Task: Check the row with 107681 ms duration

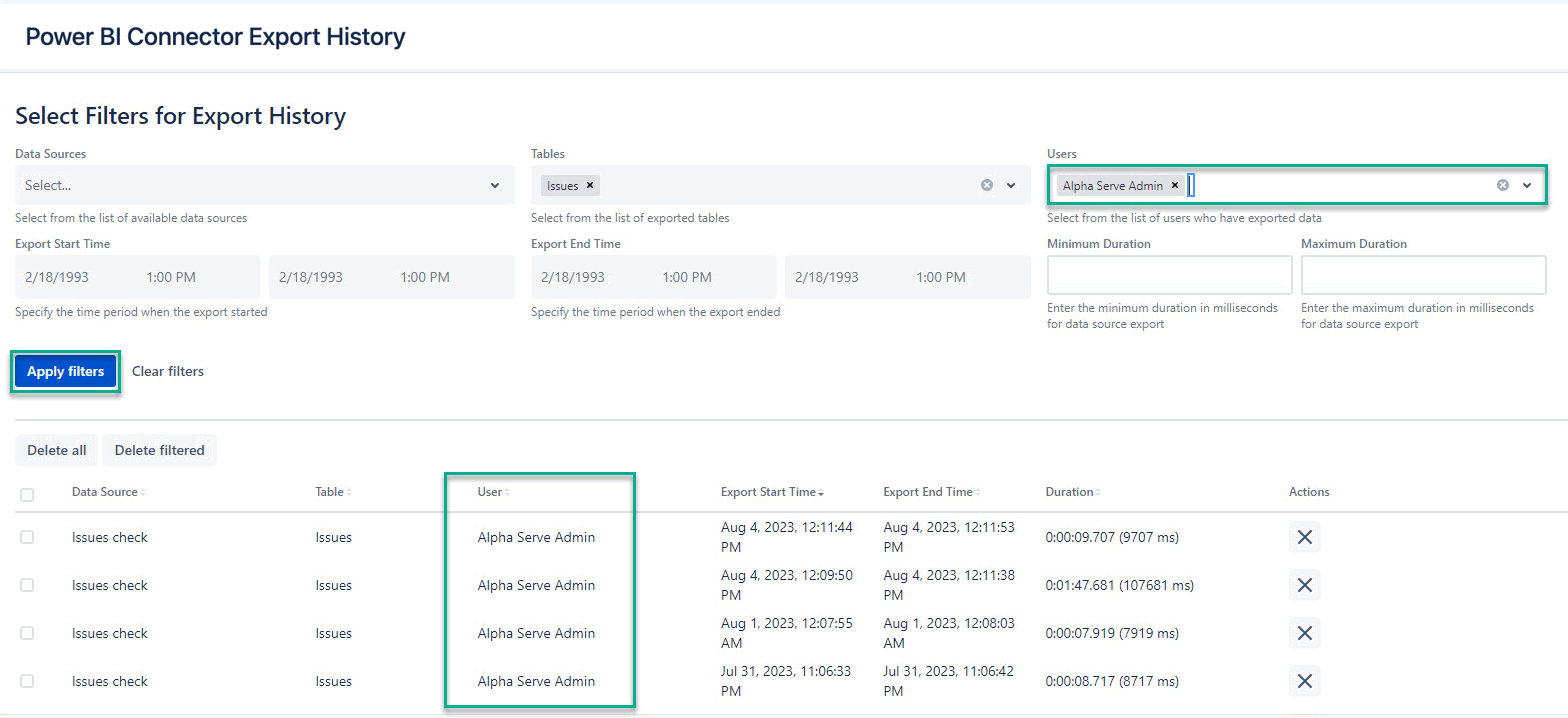Action: pyautogui.click(x=27, y=585)
